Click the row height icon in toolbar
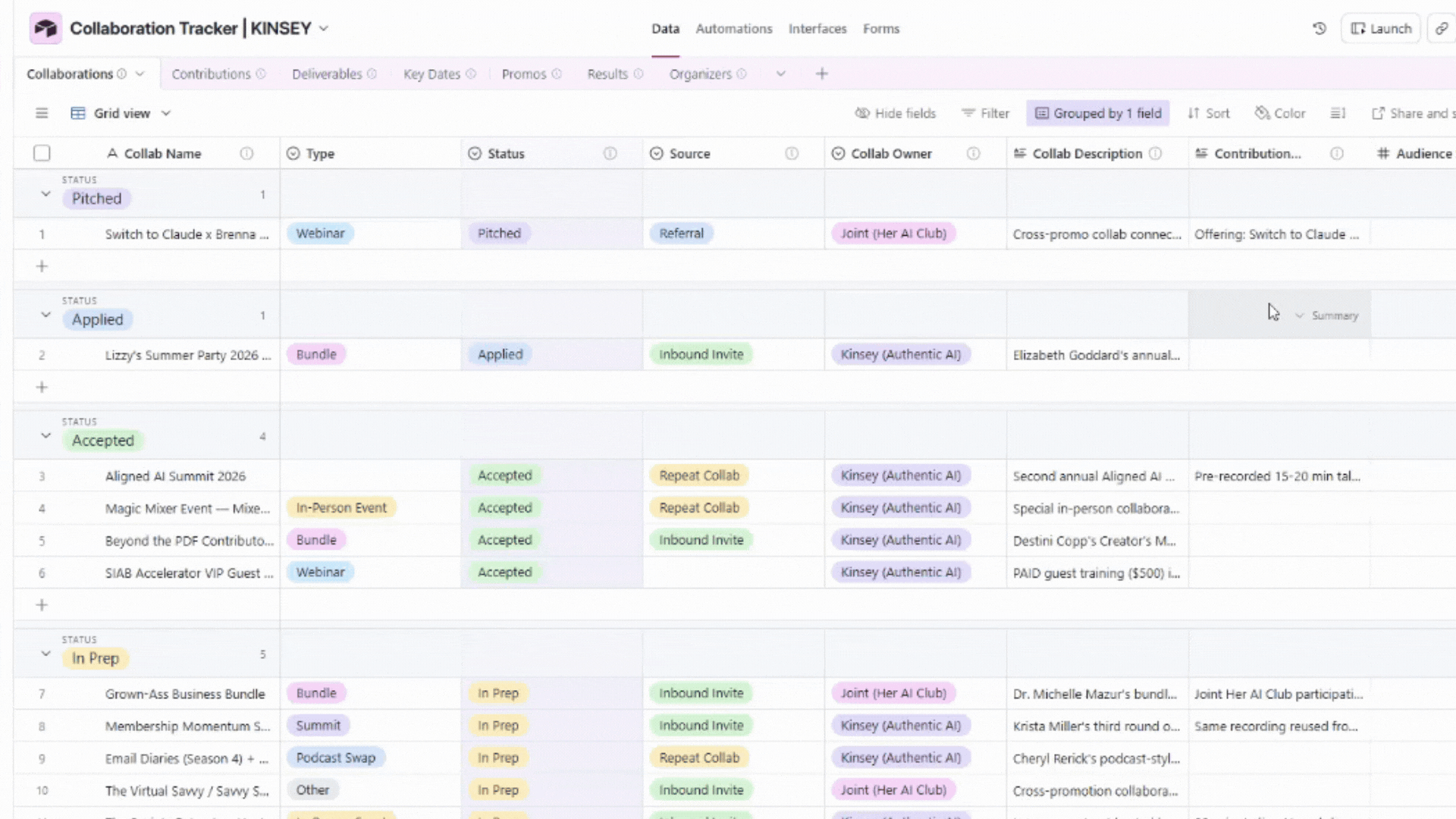The image size is (1456, 819). [1338, 113]
